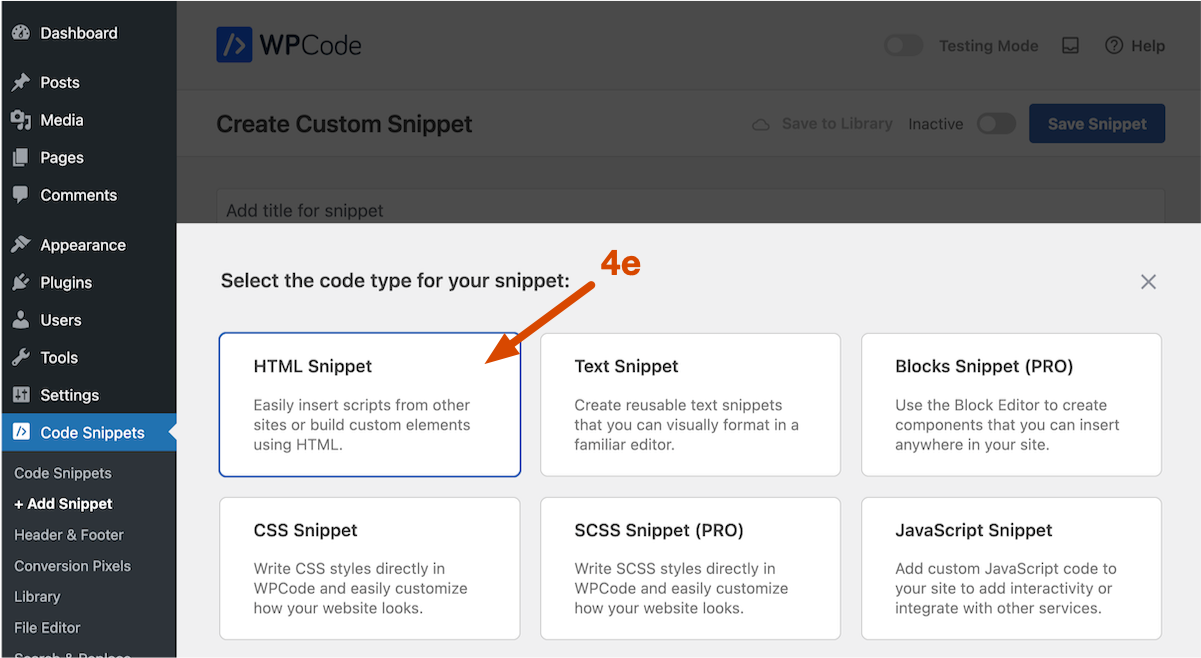
Task: Click the Code Snippets menu icon
Action: tap(21, 432)
